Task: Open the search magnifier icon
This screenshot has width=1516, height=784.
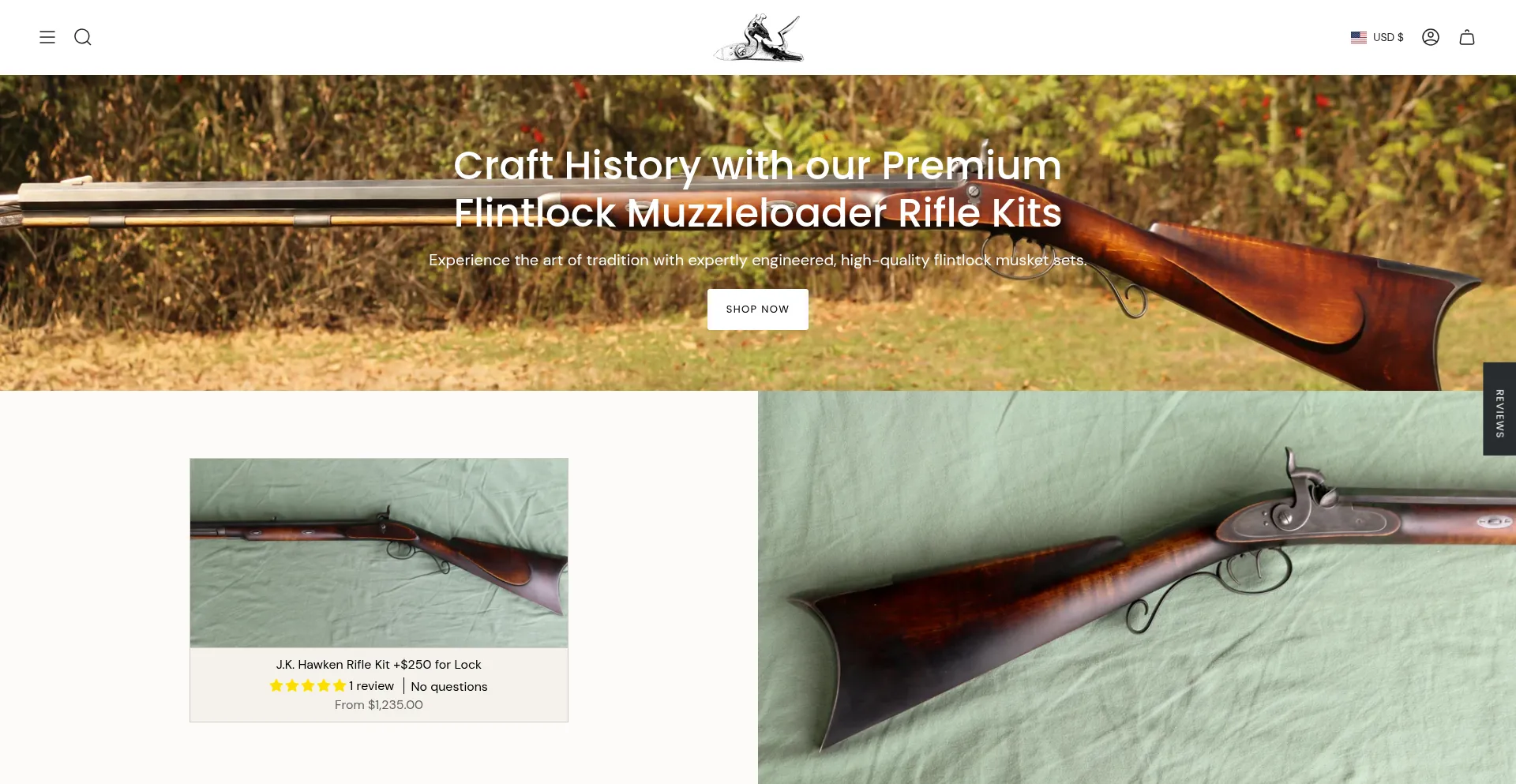Action: (x=83, y=37)
